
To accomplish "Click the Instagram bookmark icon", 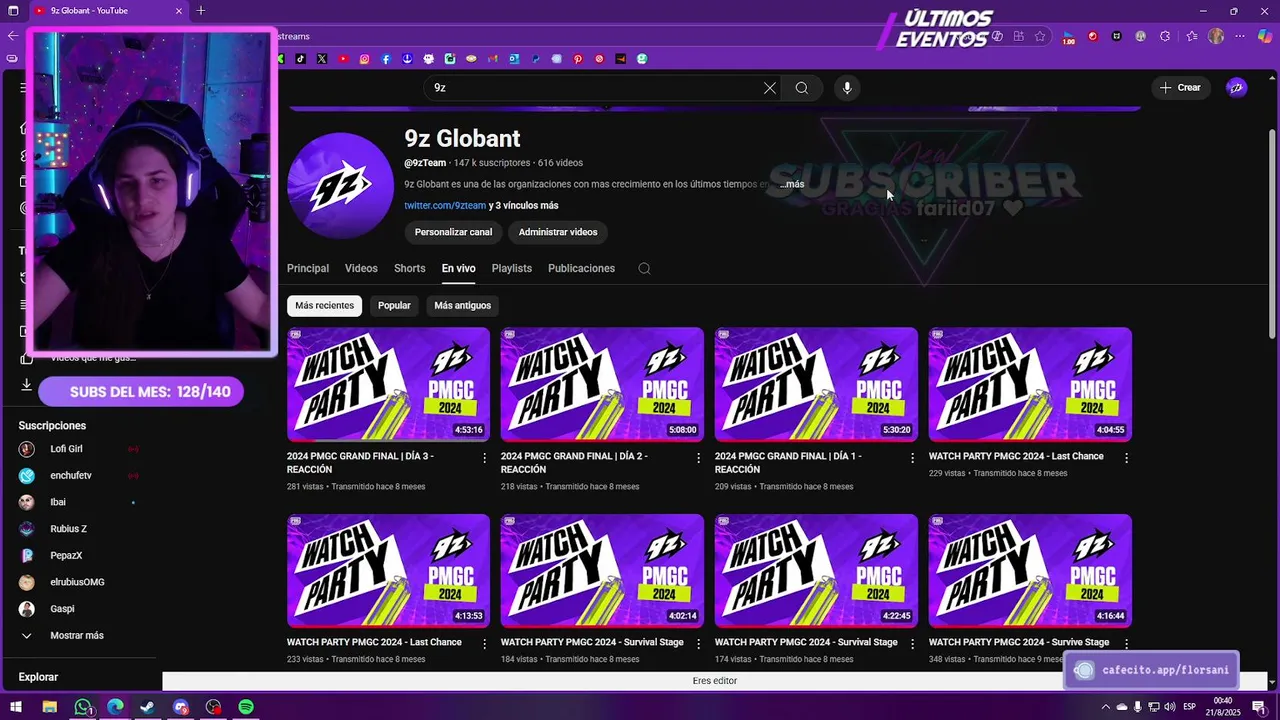I will click(x=364, y=59).
